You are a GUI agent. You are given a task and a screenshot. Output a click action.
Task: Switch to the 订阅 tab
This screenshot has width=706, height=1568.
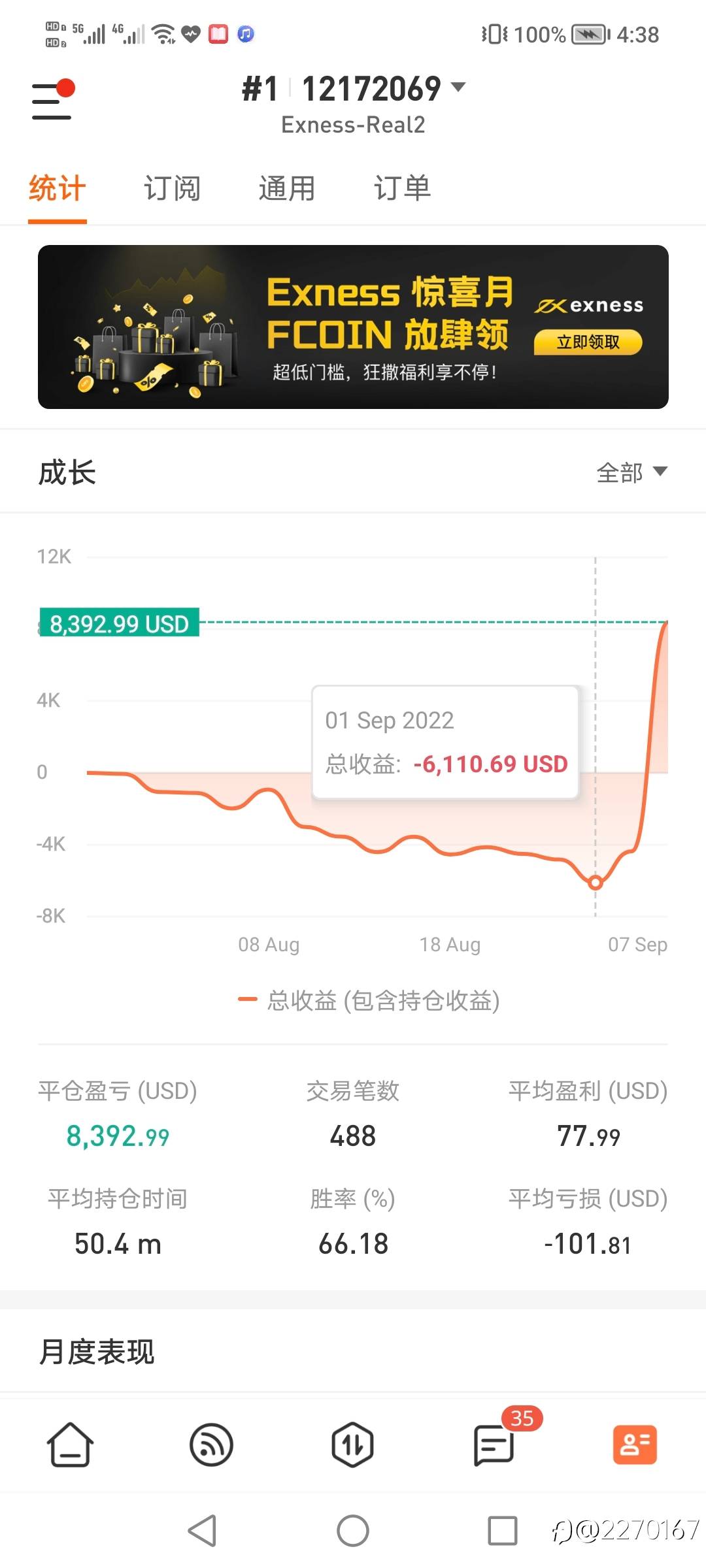tap(172, 189)
